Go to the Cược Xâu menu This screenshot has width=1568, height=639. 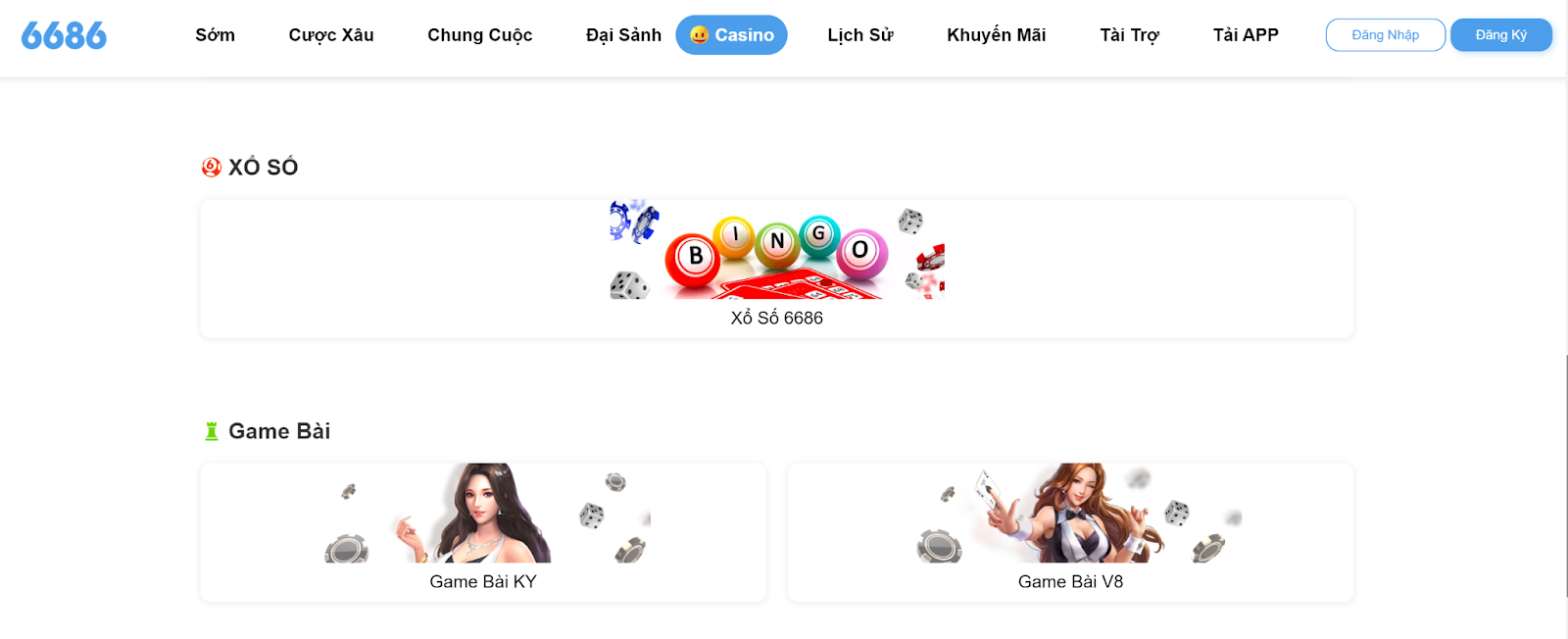click(x=331, y=35)
